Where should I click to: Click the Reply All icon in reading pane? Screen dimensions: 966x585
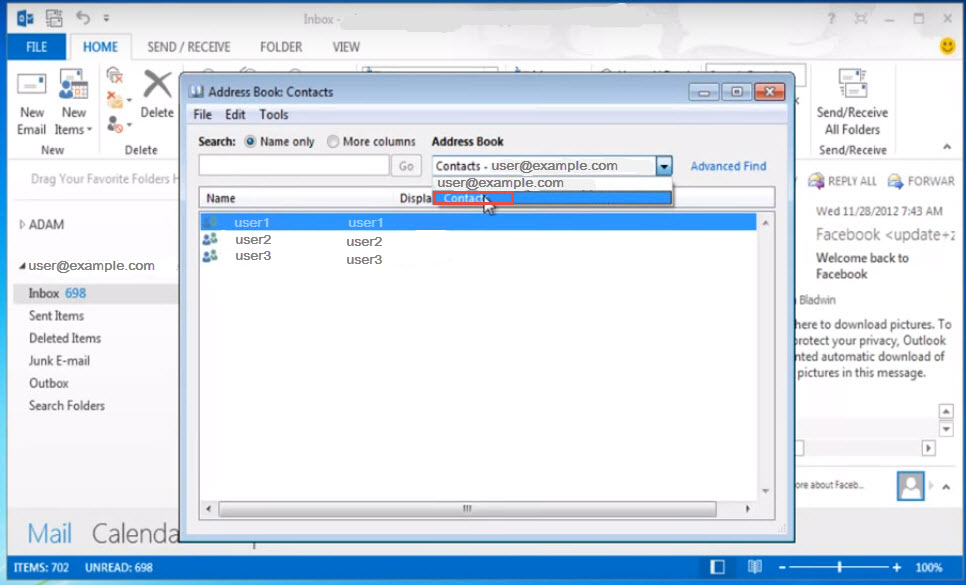point(816,181)
